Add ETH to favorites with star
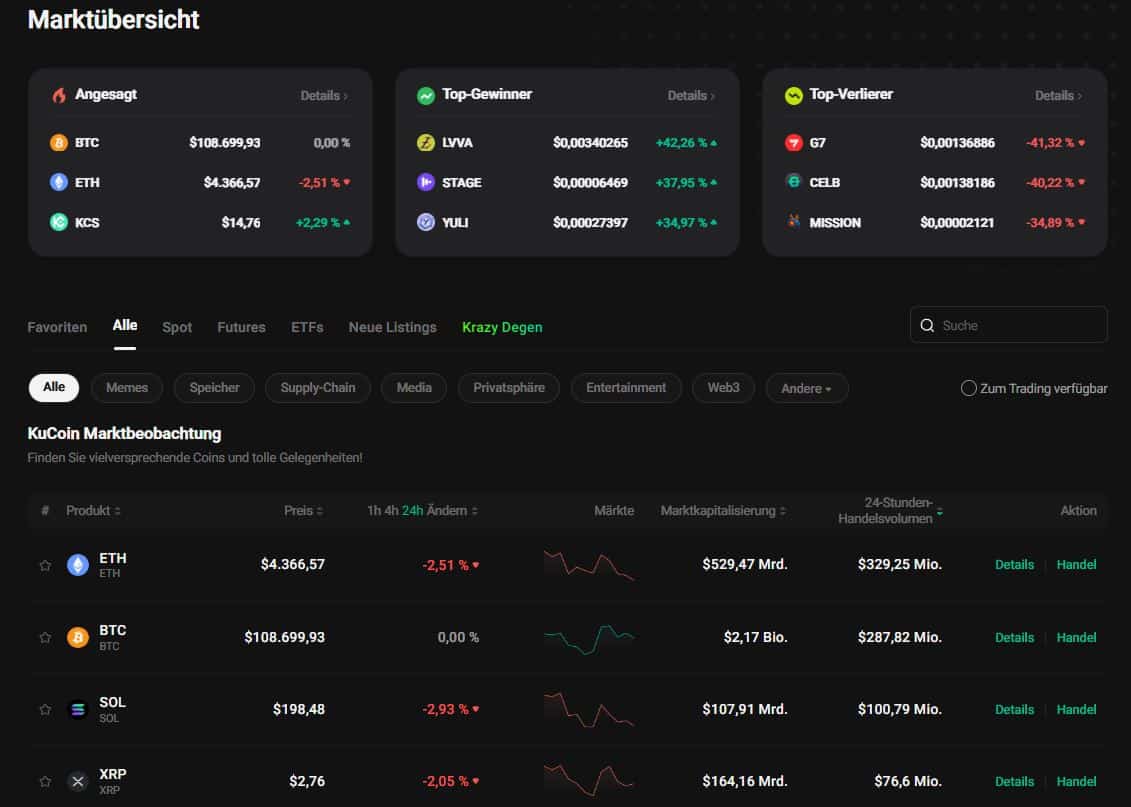 (x=45, y=565)
